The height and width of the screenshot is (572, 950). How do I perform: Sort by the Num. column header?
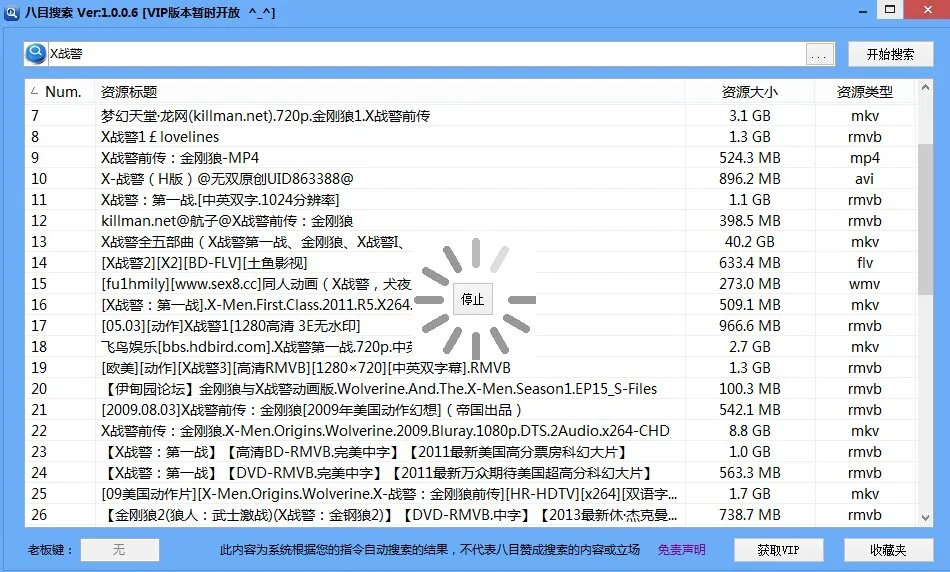[59, 91]
